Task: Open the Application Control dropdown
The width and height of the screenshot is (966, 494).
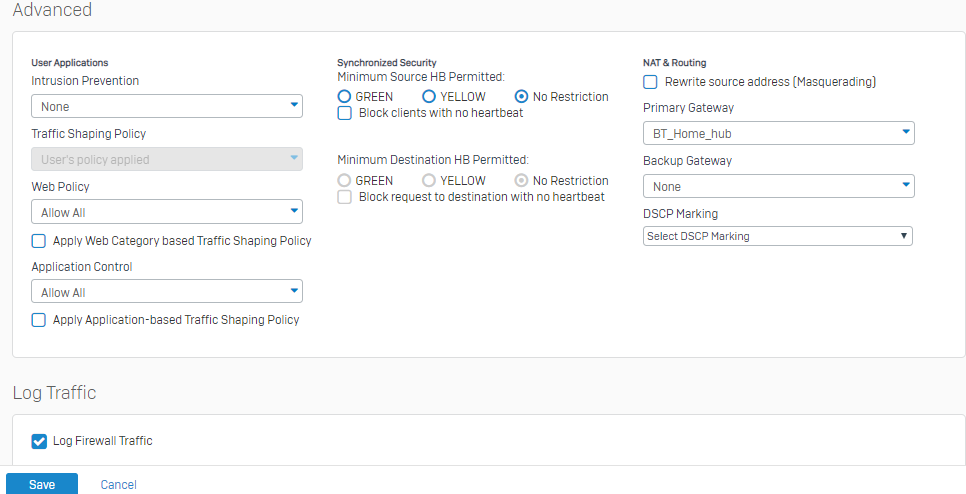Action: (167, 291)
